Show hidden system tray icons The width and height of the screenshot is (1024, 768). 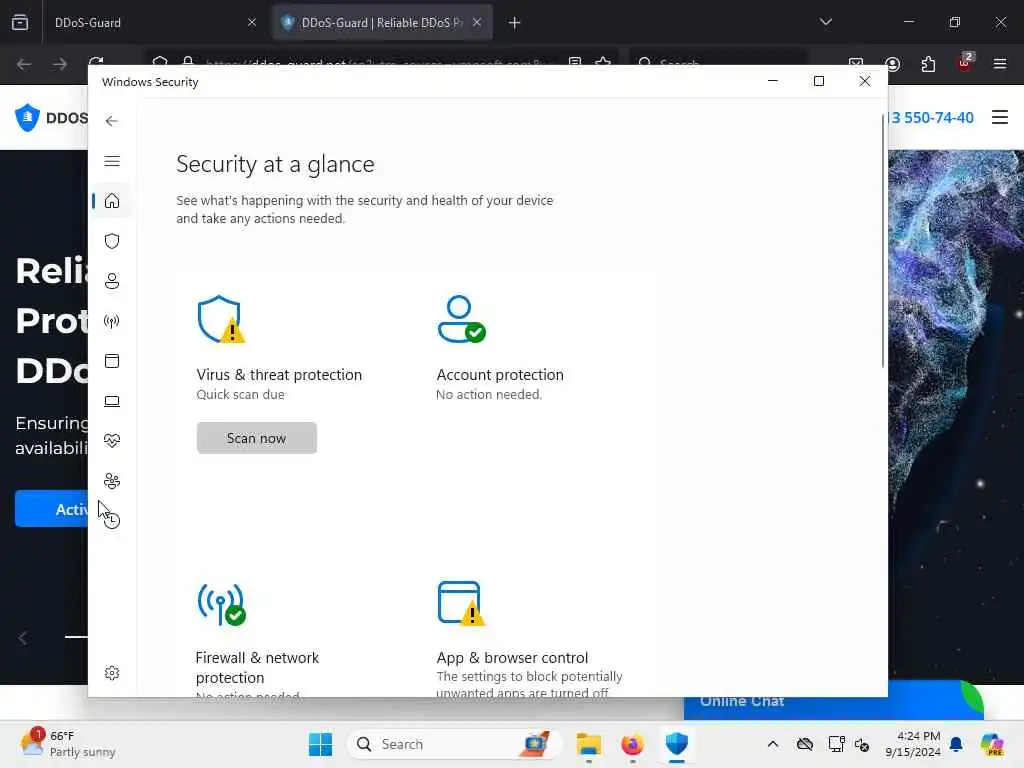click(773, 744)
